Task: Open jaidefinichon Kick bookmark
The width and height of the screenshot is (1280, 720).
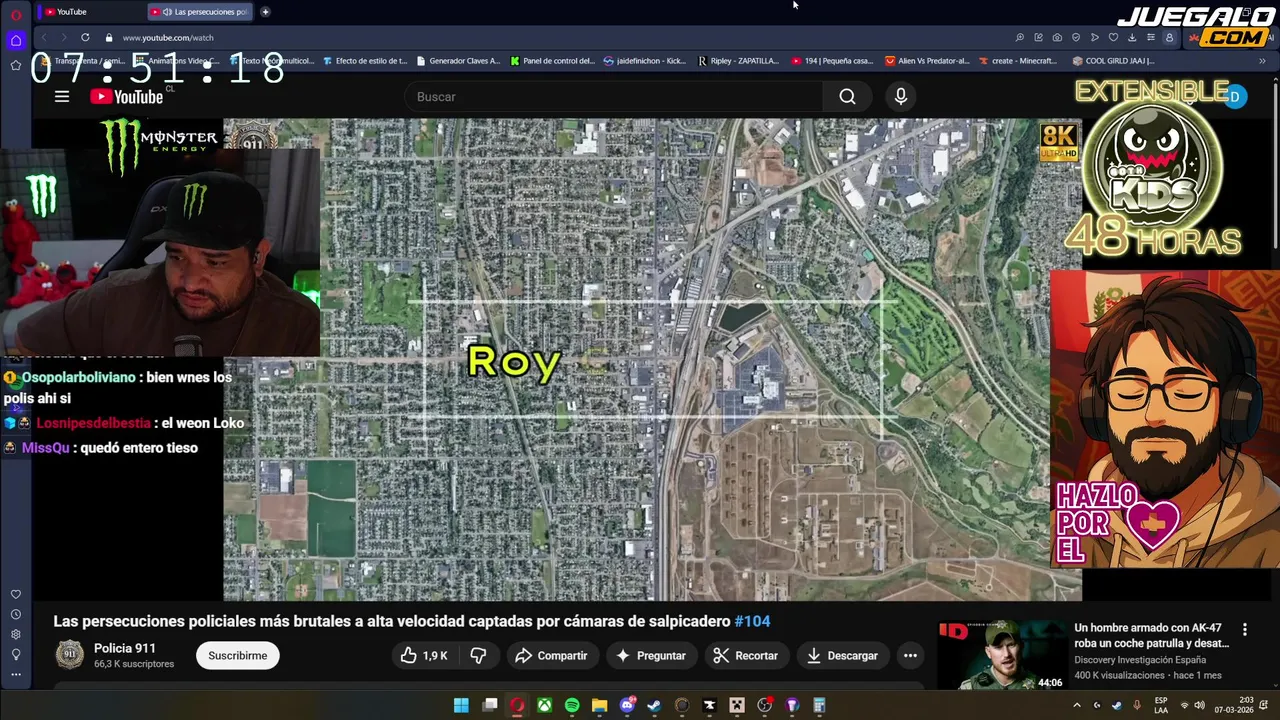Action: [x=645, y=61]
